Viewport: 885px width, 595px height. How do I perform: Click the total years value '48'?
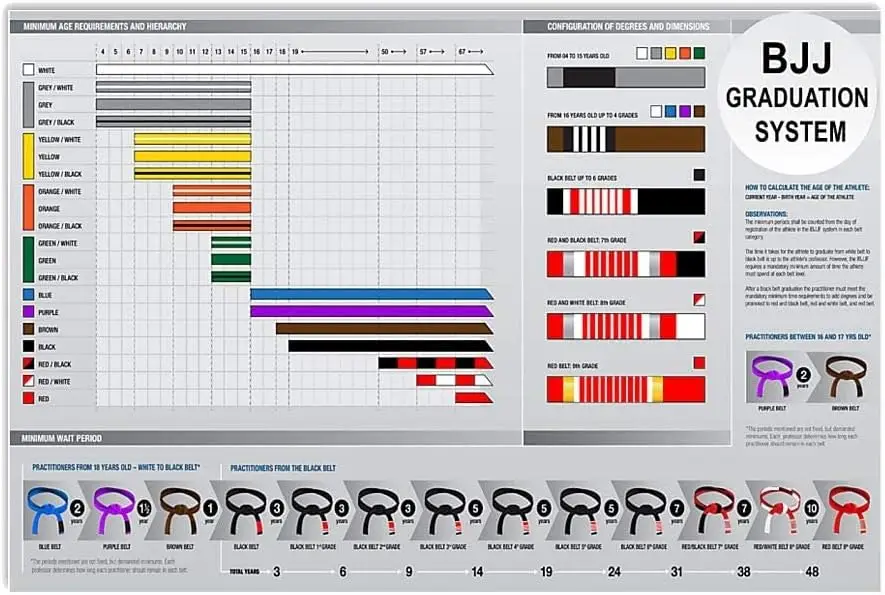[x=812, y=572]
